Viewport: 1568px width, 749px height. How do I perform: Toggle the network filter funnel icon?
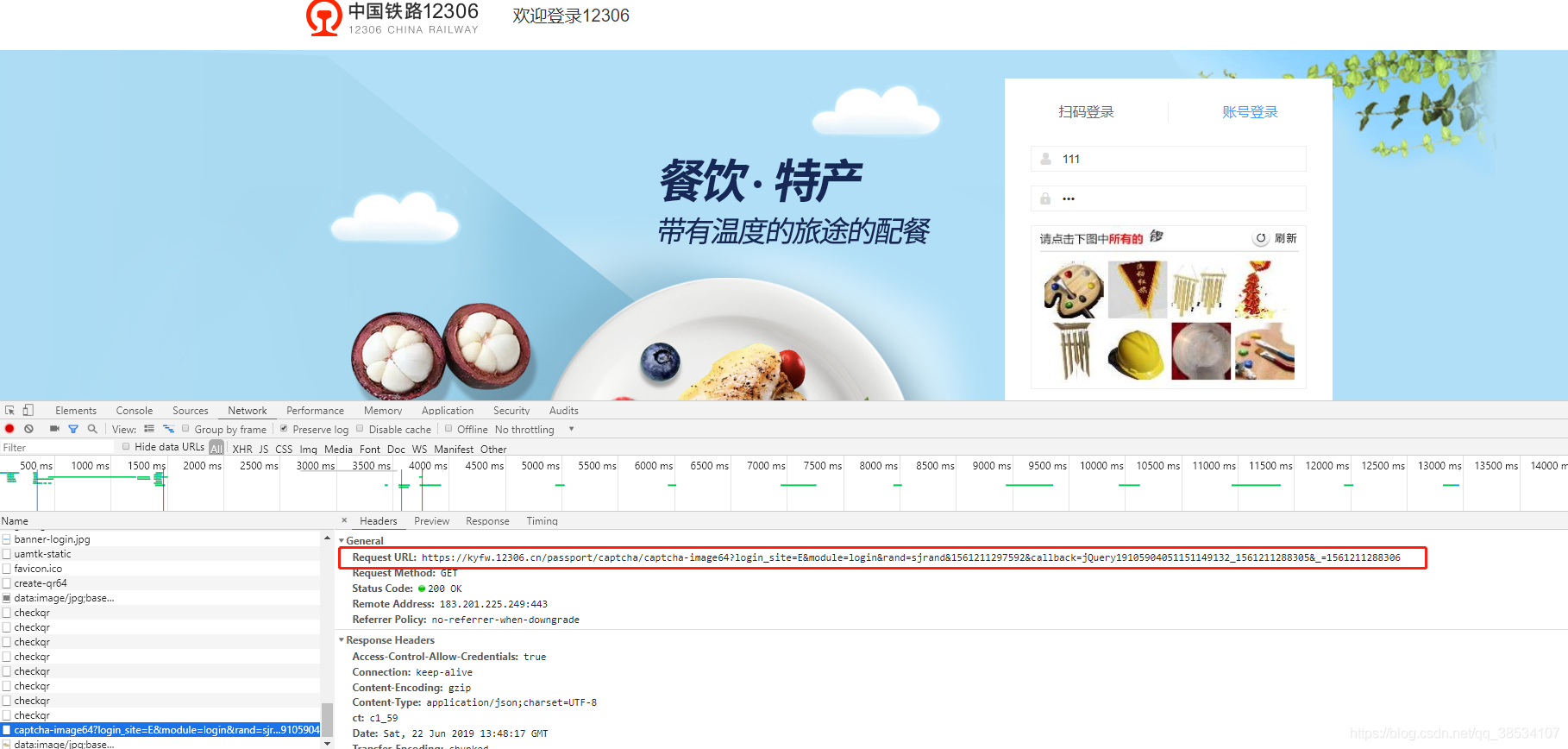click(73, 429)
